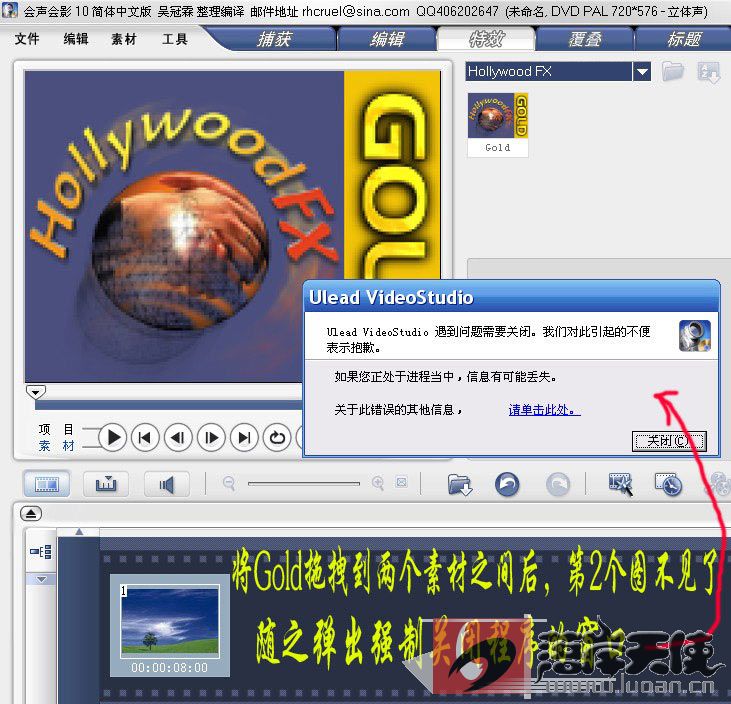Collapse the timeline panel with eject-style arrow
The image size is (731, 704).
31,513
